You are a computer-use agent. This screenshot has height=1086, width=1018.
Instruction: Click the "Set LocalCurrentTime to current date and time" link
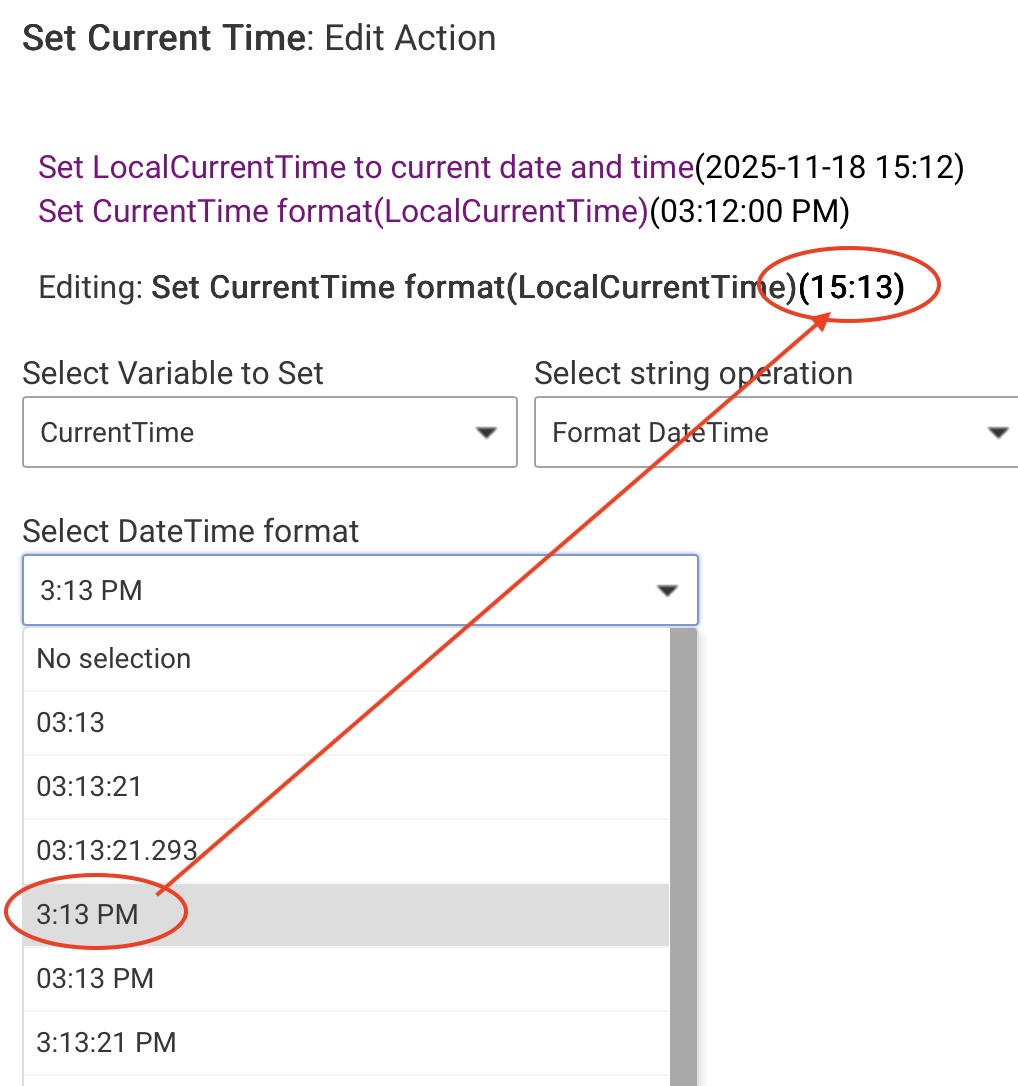click(x=365, y=167)
